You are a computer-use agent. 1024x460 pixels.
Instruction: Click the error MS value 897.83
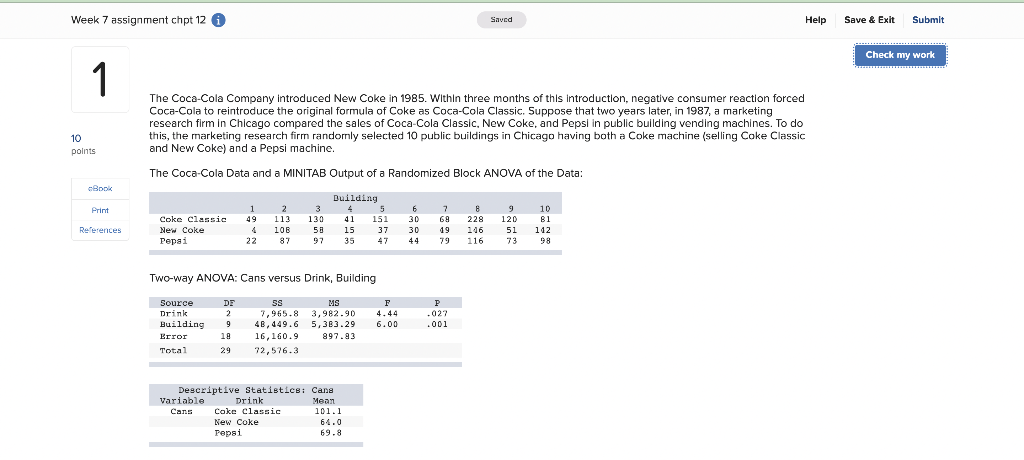(340, 337)
